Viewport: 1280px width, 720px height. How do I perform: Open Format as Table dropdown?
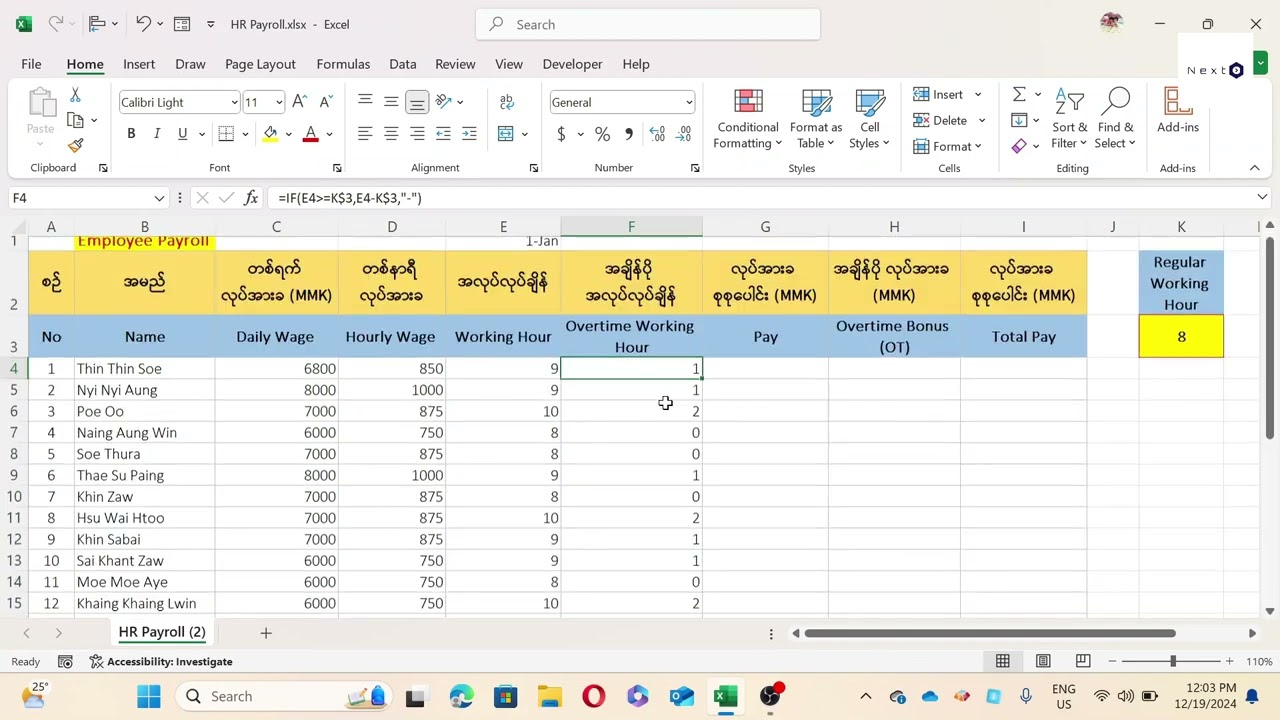point(816,120)
